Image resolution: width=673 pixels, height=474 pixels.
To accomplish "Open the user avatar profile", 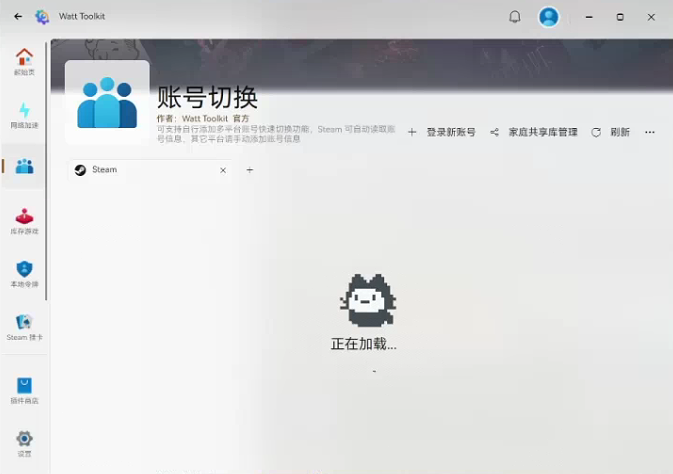I will click(549, 17).
